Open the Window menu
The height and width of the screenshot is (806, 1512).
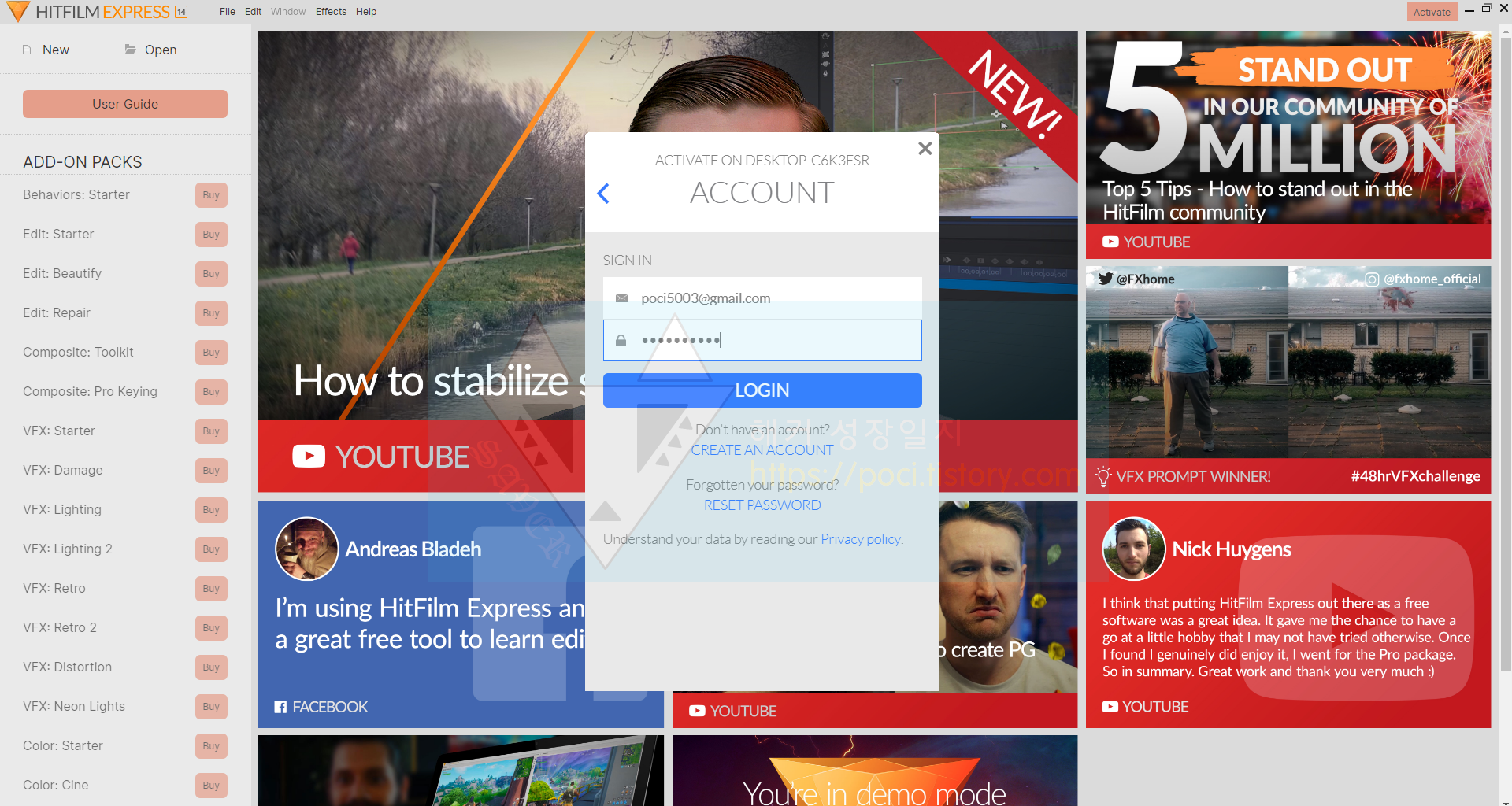tap(288, 12)
